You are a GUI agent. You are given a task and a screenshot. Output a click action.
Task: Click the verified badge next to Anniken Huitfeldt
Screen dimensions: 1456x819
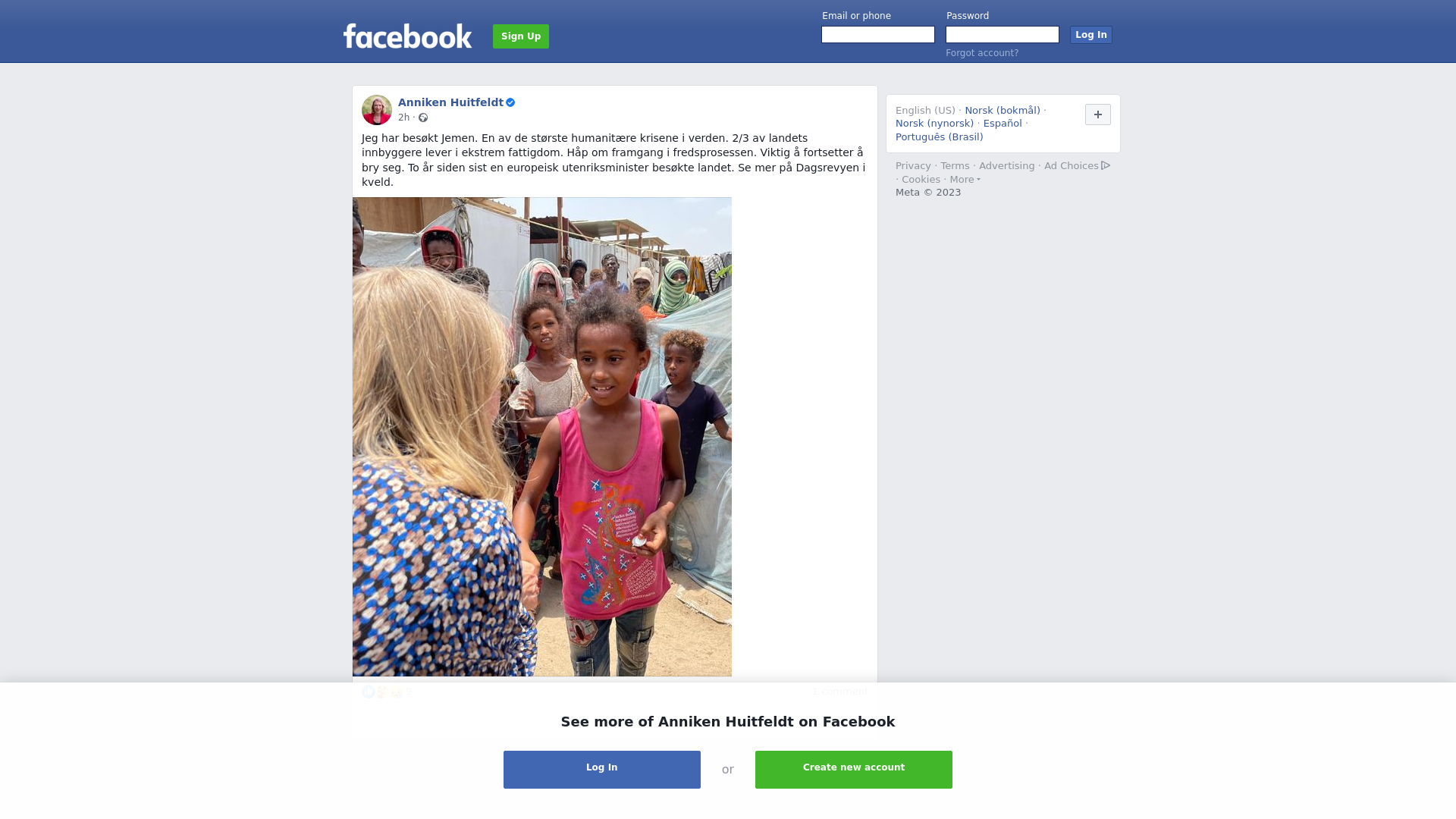pyautogui.click(x=510, y=102)
